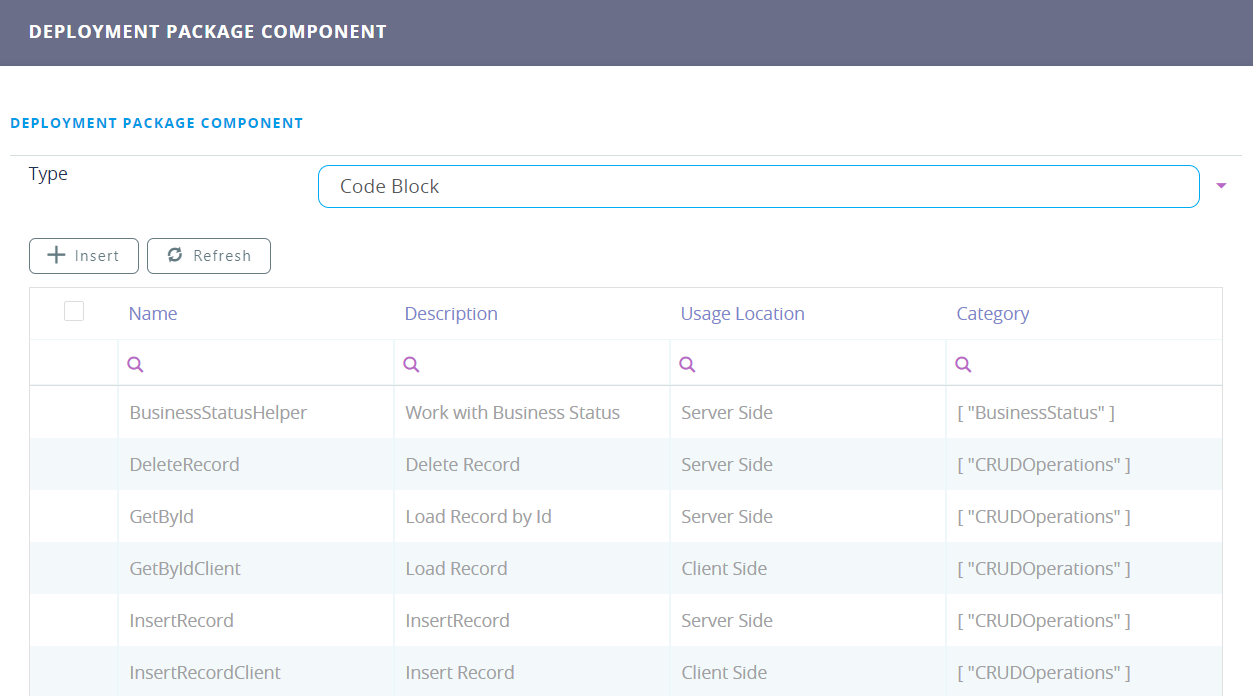Click the plus icon on Insert
The height and width of the screenshot is (696, 1253).
[57, 256]
